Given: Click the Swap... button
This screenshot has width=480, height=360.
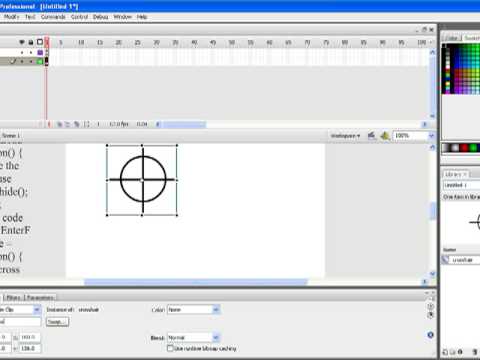Looking at the screenshot, I should (x=57, y=322).
